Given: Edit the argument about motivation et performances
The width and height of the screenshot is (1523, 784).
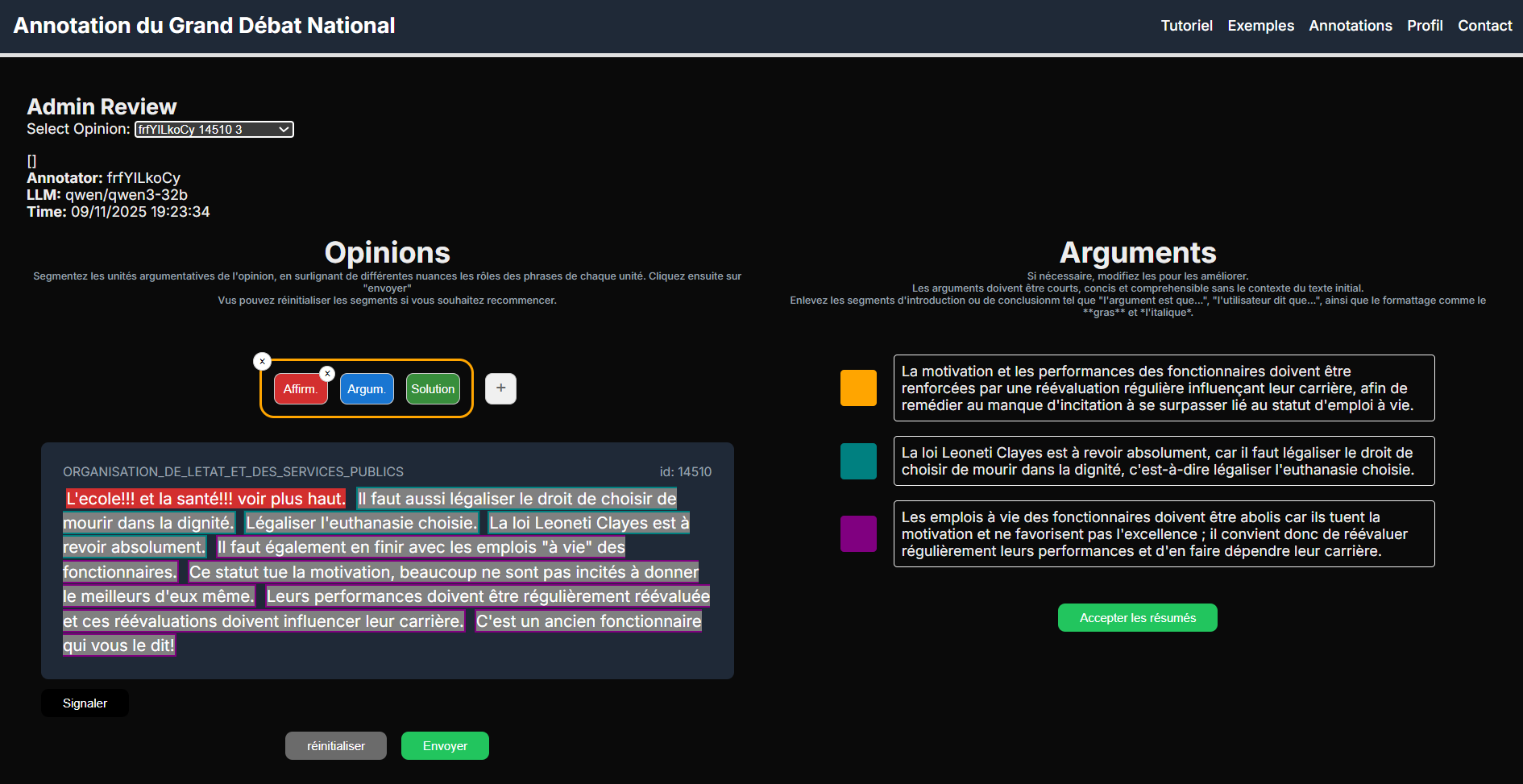Looking at the screenshot, I should tap(1164, 388).
